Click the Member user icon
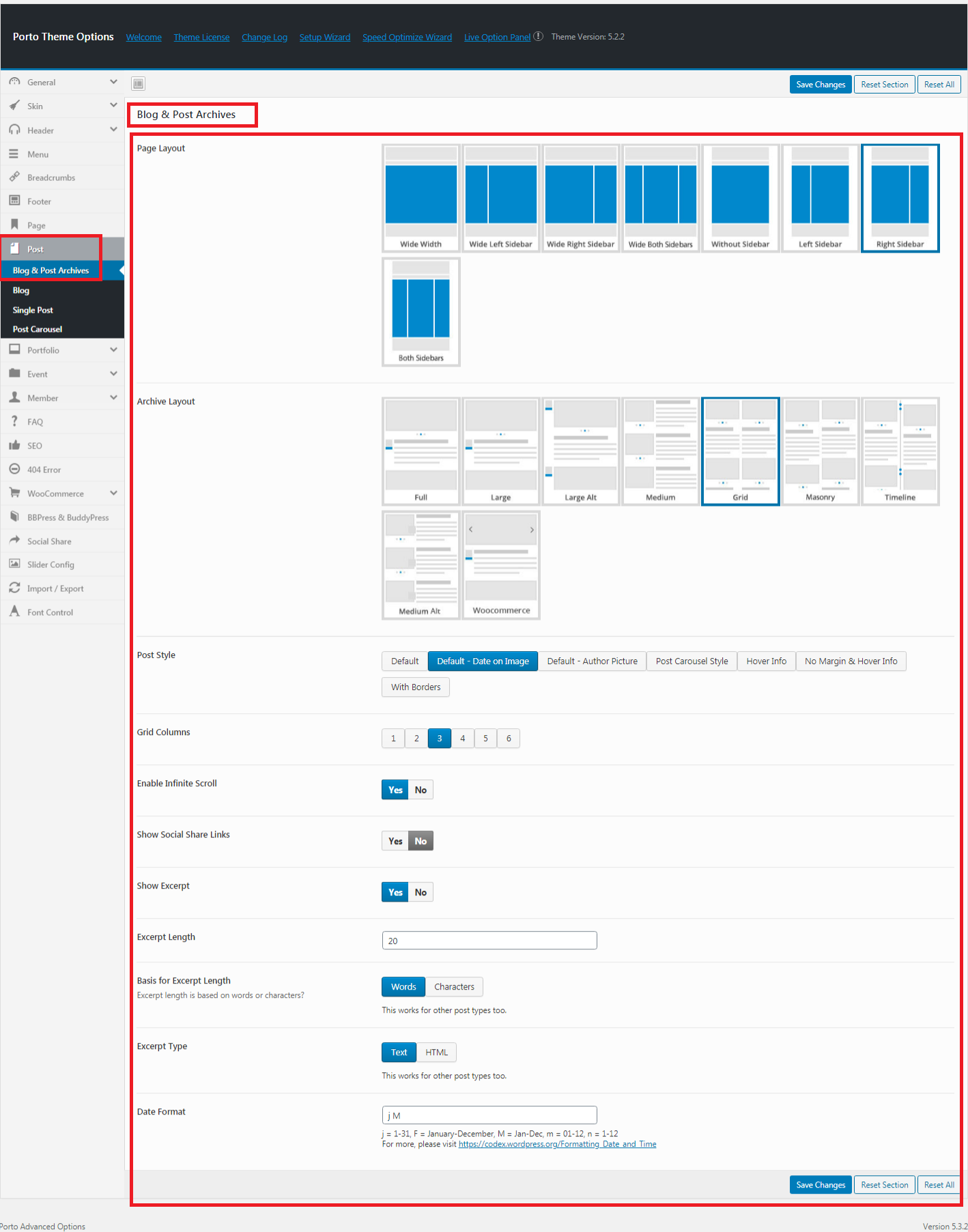 [14, 397]
